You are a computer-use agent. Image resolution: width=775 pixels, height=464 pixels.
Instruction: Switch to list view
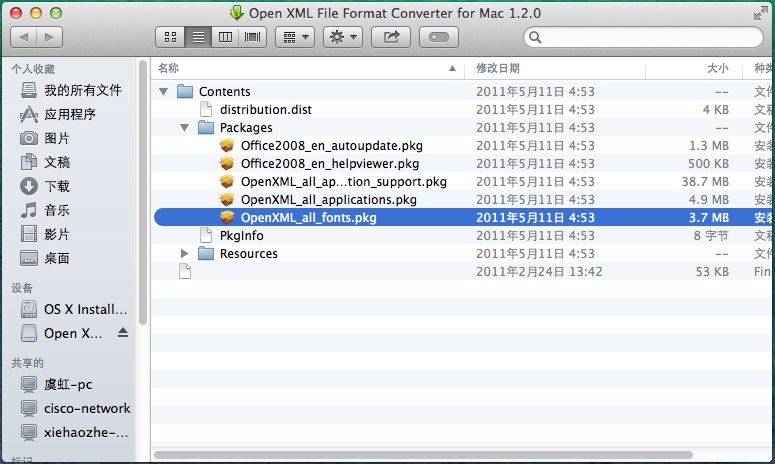click(x=198, y=37)
